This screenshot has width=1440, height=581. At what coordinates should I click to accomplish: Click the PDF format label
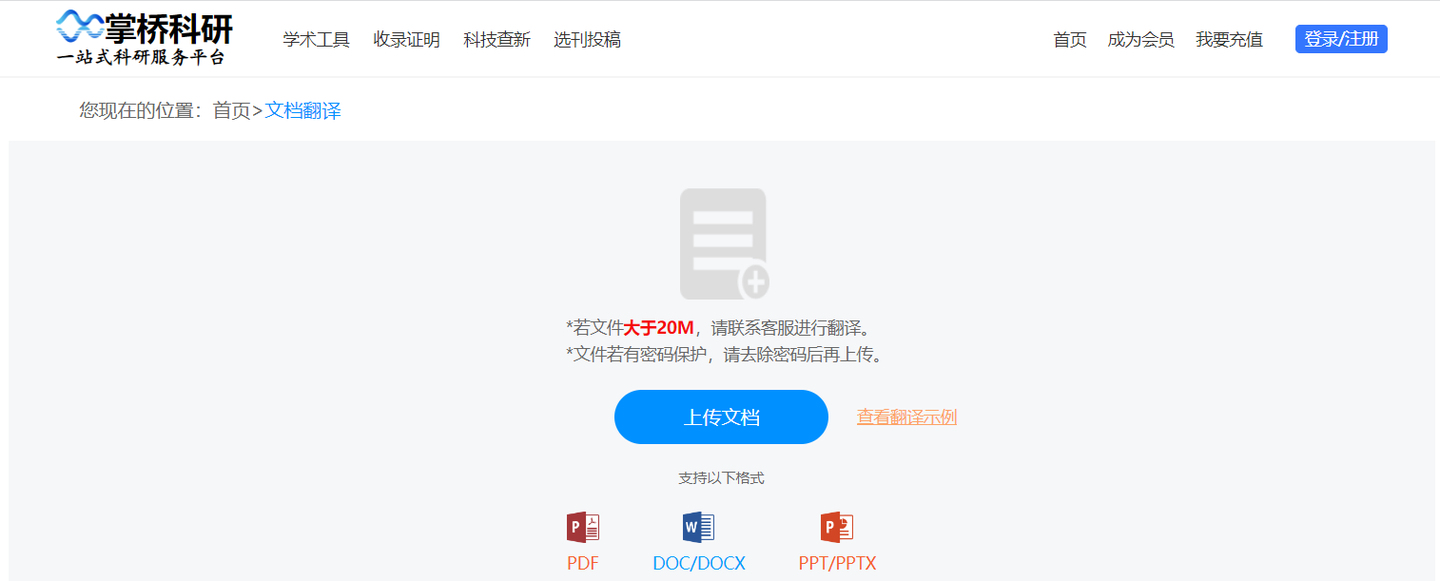[583, 563]
